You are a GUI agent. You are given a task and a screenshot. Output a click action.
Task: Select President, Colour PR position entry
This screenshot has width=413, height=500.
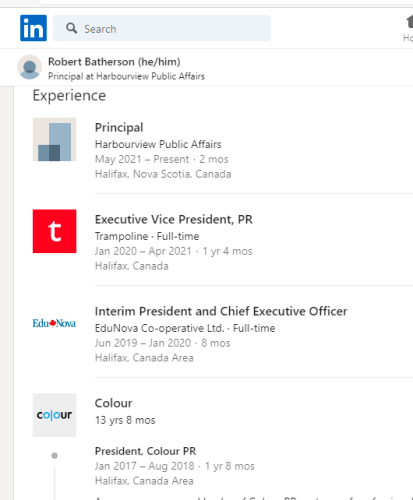coord(145,451)
